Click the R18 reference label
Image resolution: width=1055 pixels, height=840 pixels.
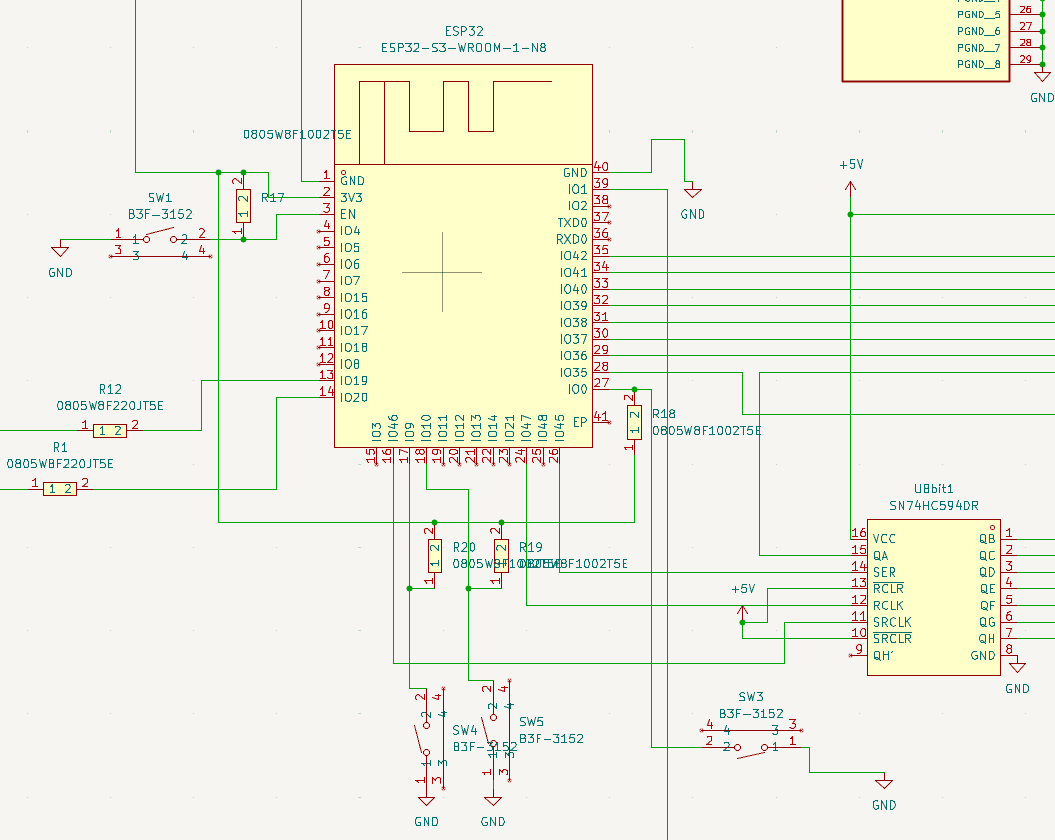tap(663, 413)
